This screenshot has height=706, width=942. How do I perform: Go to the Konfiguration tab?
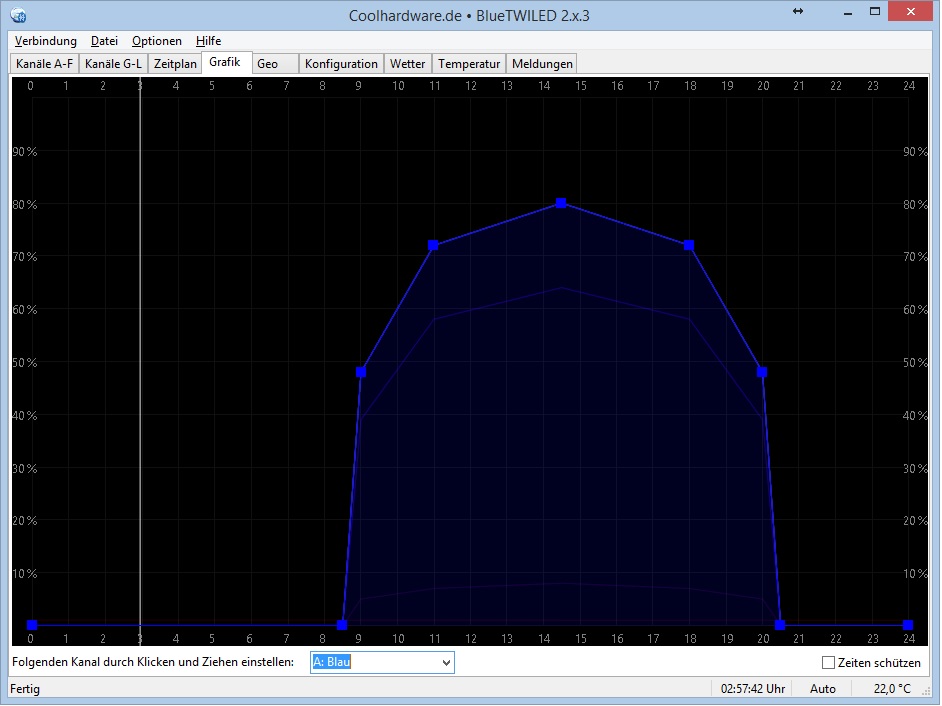point(341,64)
